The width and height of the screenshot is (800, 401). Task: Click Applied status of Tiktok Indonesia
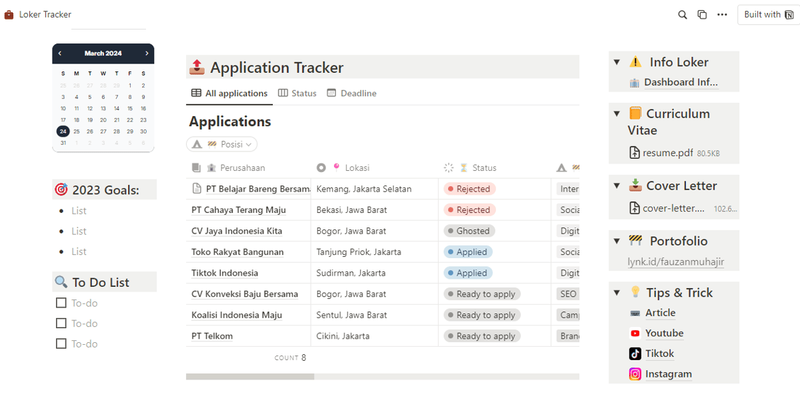tap(468, 273)
